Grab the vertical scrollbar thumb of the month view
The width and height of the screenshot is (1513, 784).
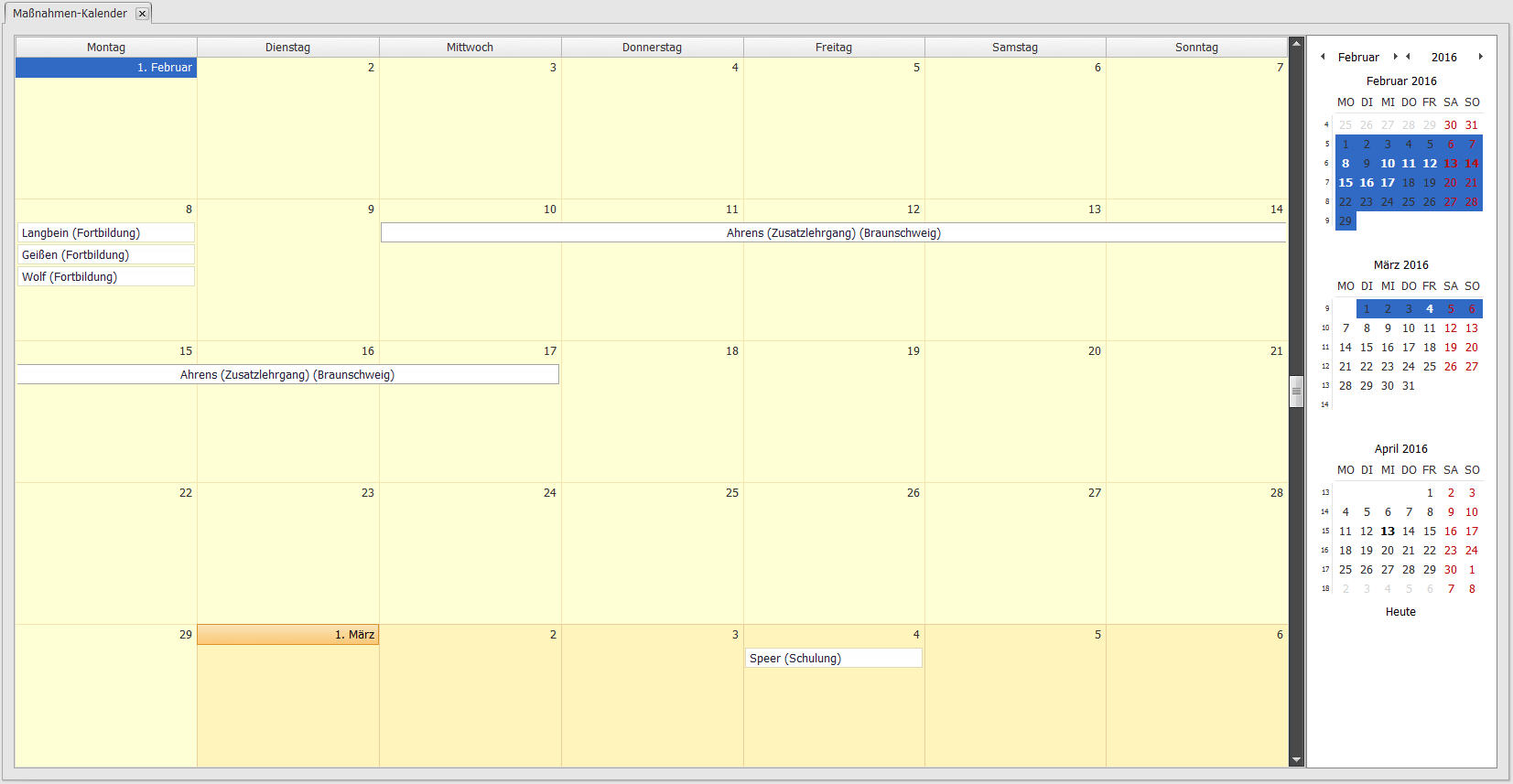pos(1296,392)
